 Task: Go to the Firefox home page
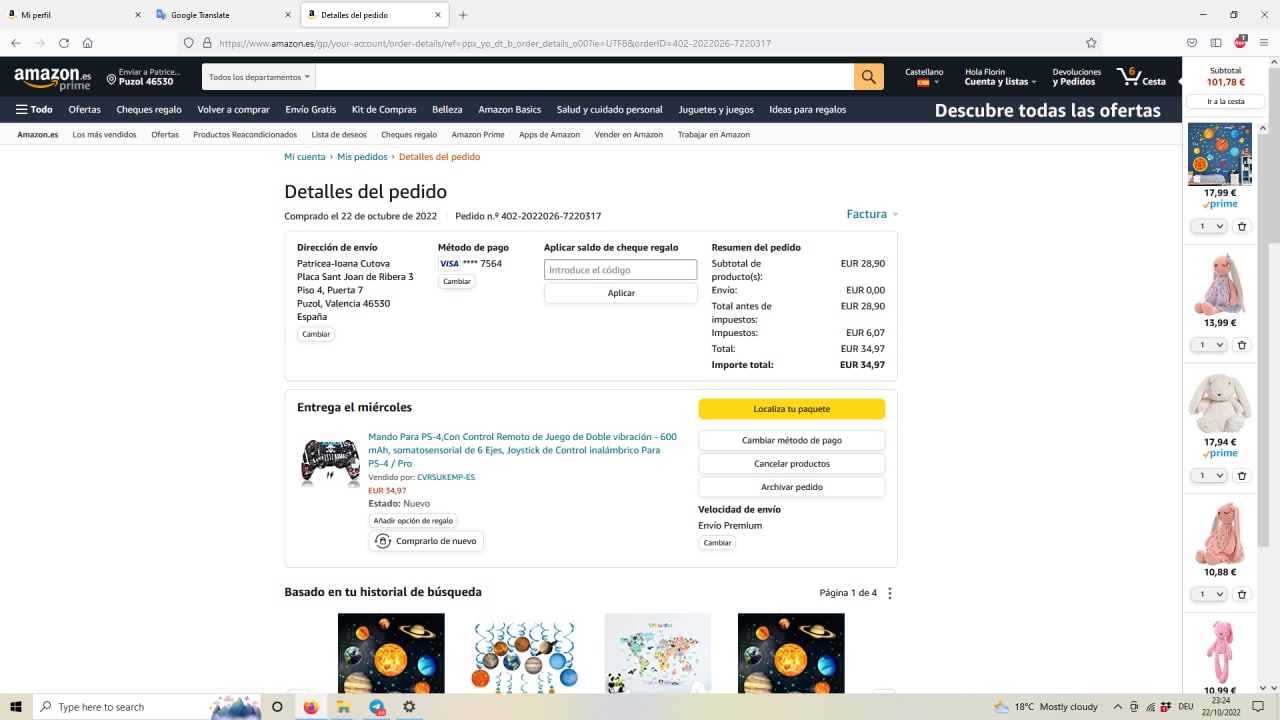(88, 43)
